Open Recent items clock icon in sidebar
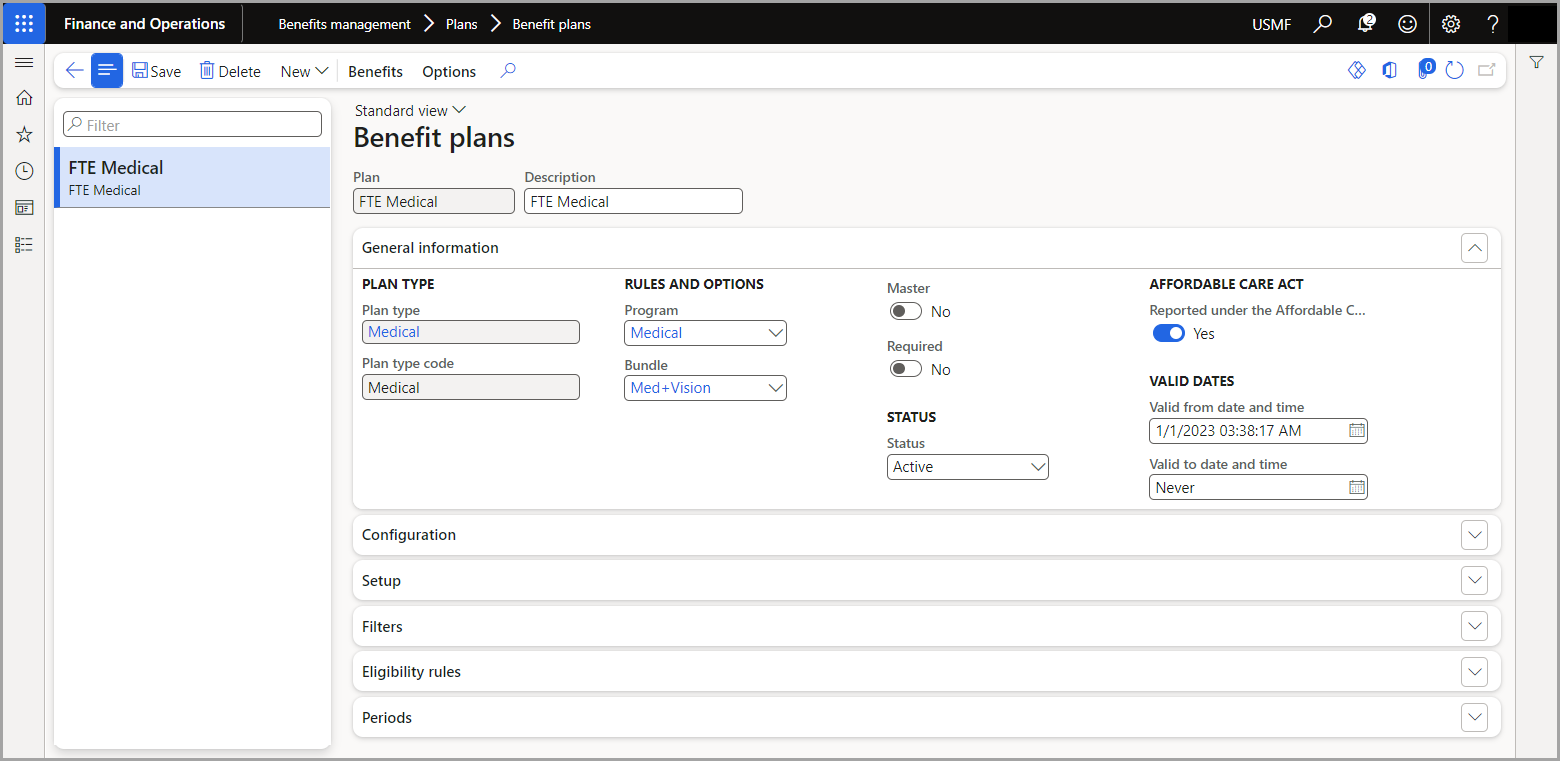Image resolution: width=1560 pixels, height=761 pixels. tap(24, 171)
